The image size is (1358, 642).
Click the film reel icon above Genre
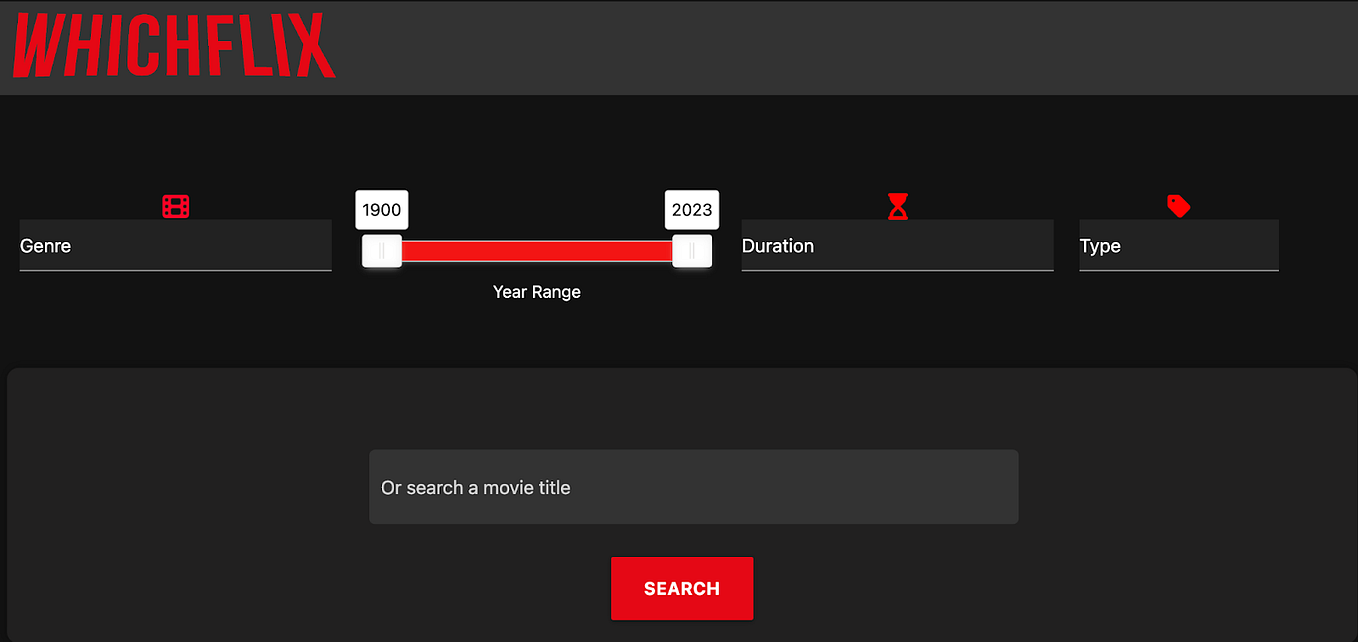[x=175, y=206]
